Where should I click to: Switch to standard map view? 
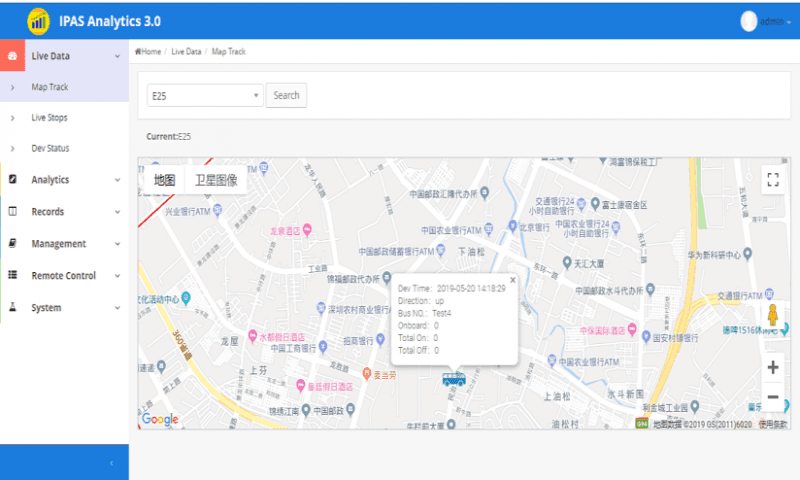point(165,181)
